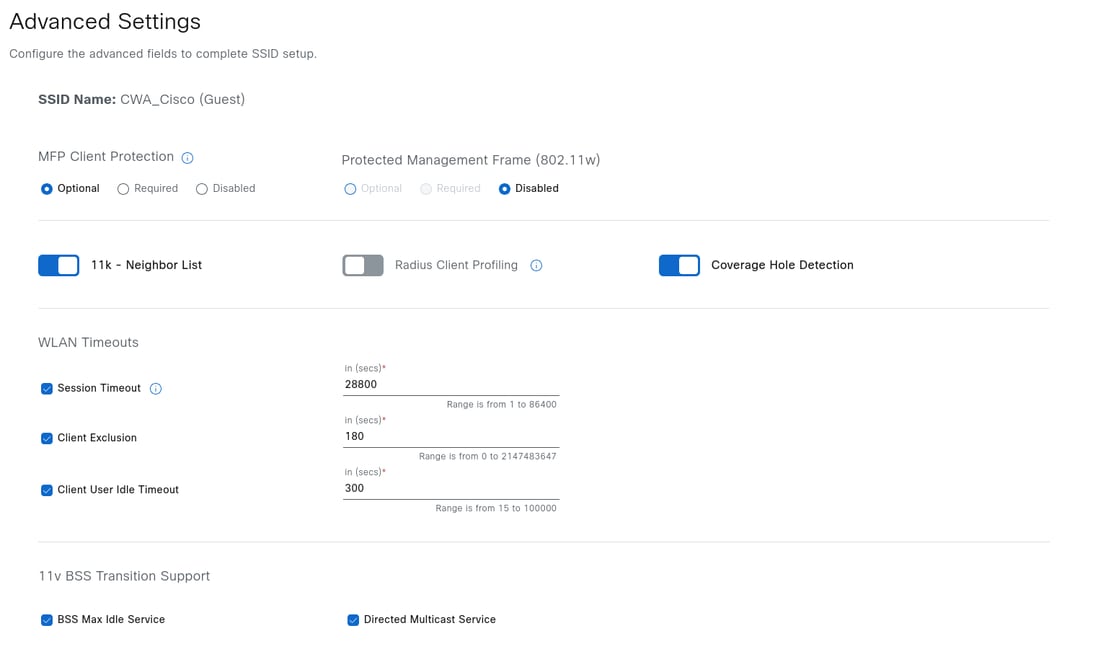This screenshot has height=665, width=1093.
Task: Click the Client User Idle Timeout field
Action: coord(450,488)
